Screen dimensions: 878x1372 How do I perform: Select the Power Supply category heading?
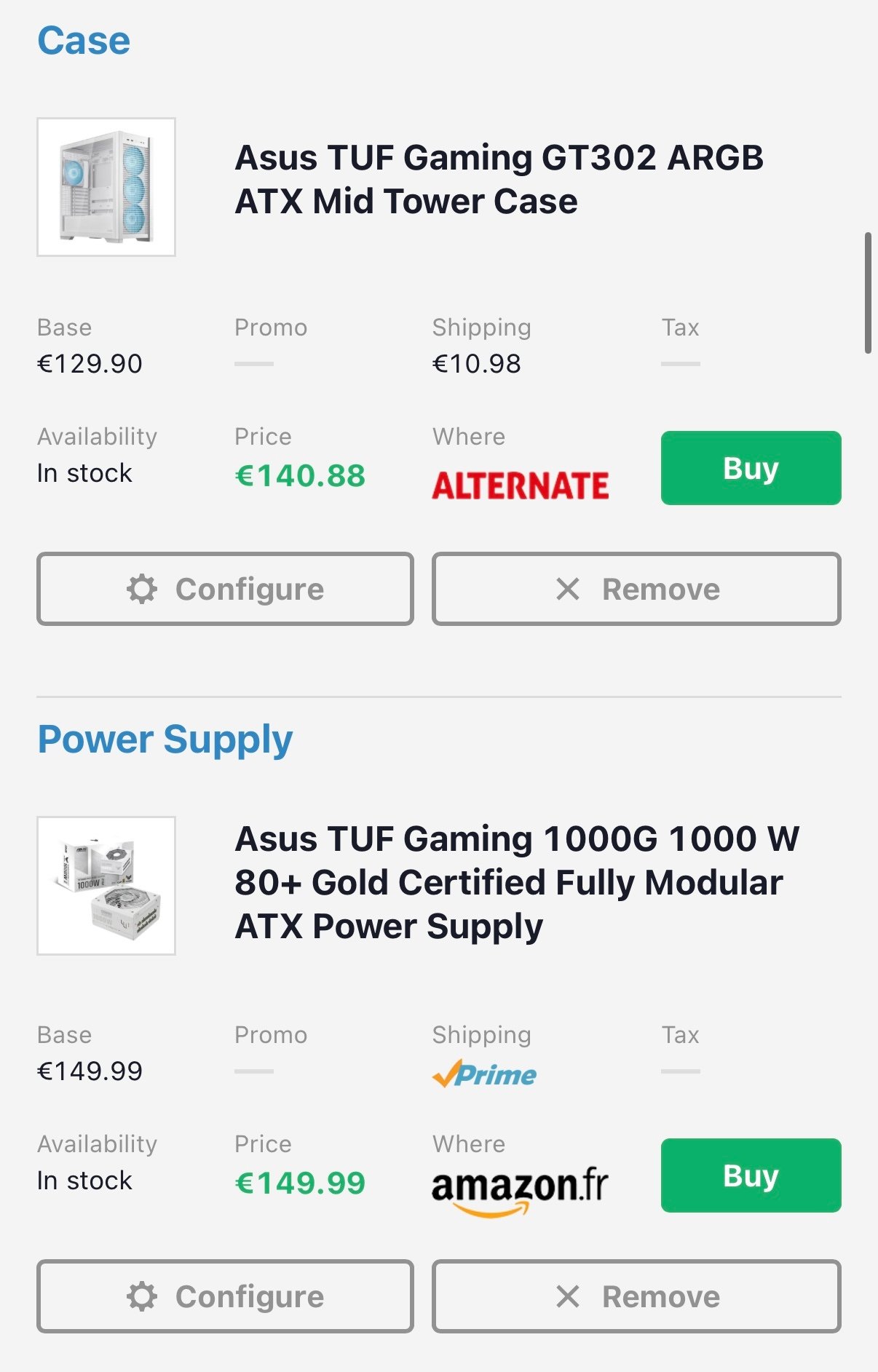pos(165,739)
